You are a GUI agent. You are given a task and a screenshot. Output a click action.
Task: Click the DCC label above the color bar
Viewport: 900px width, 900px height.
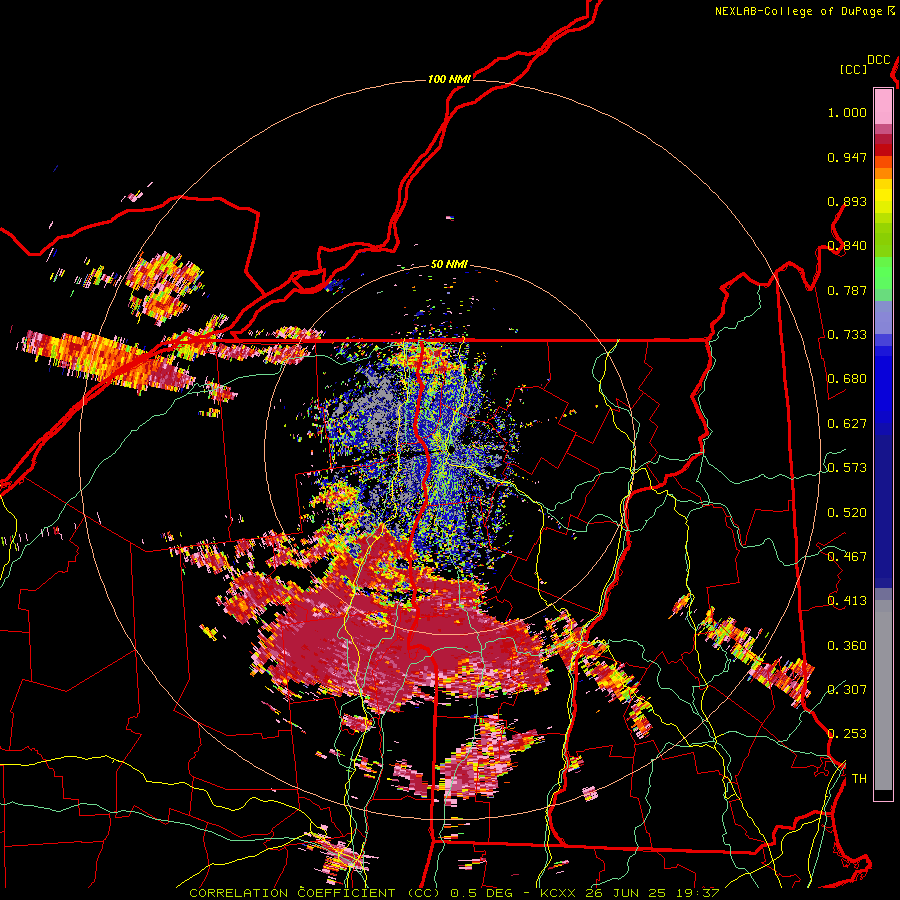pyautogui.click(x=878, y=60)
